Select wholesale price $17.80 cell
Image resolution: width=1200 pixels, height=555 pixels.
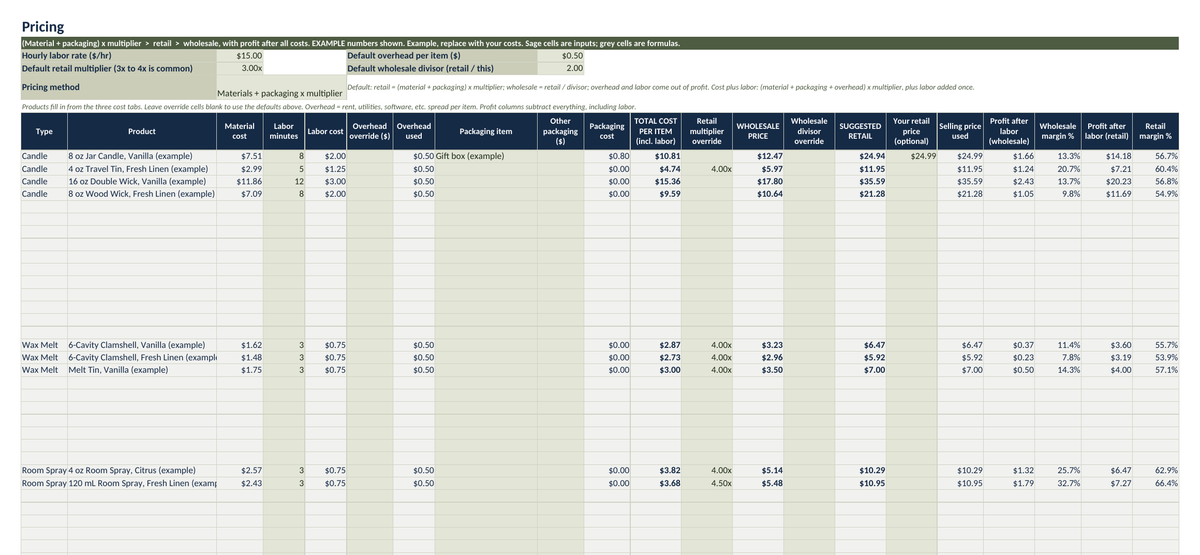758,182
